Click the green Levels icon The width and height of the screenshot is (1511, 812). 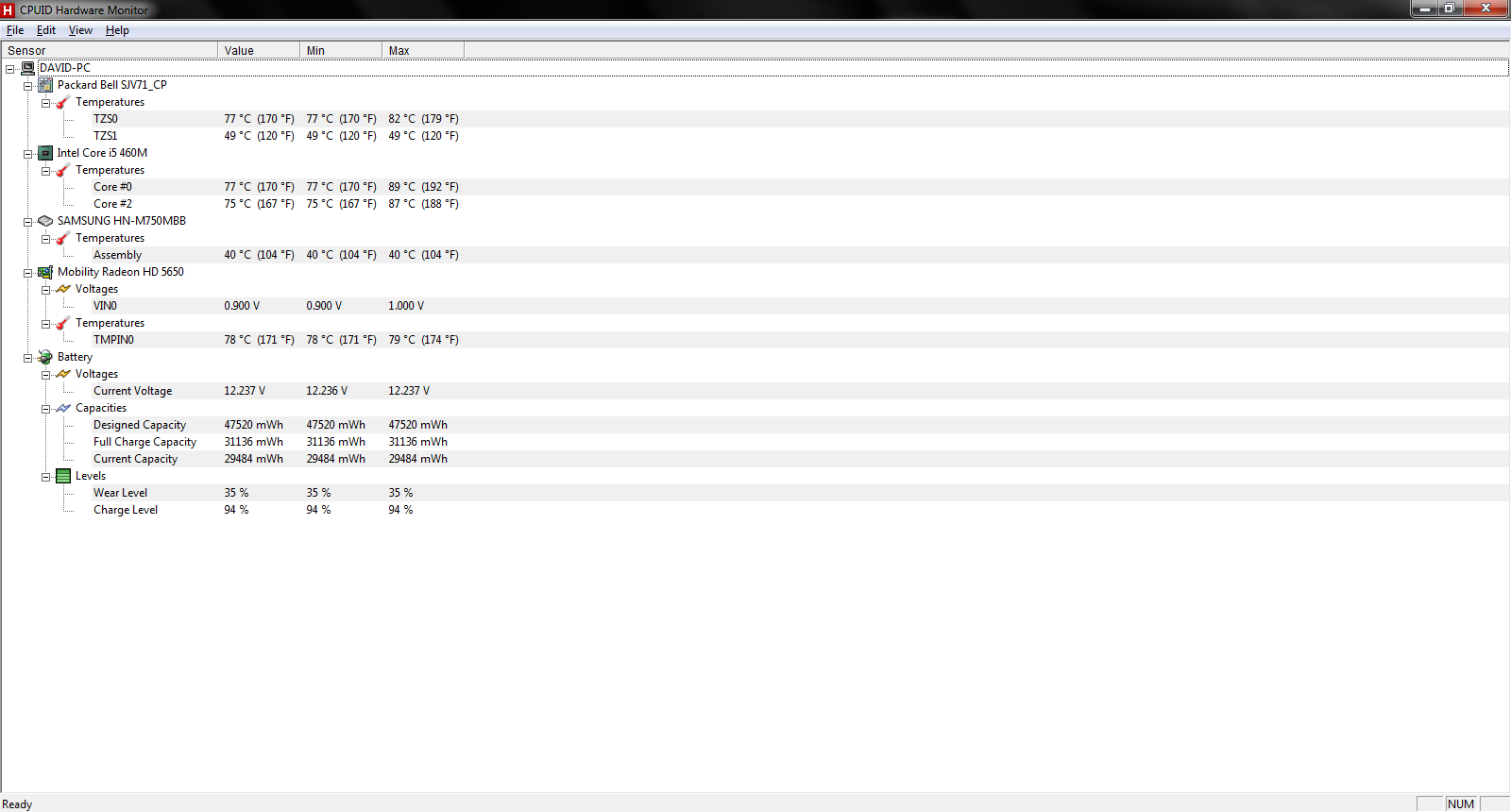(x=63, y=476)
